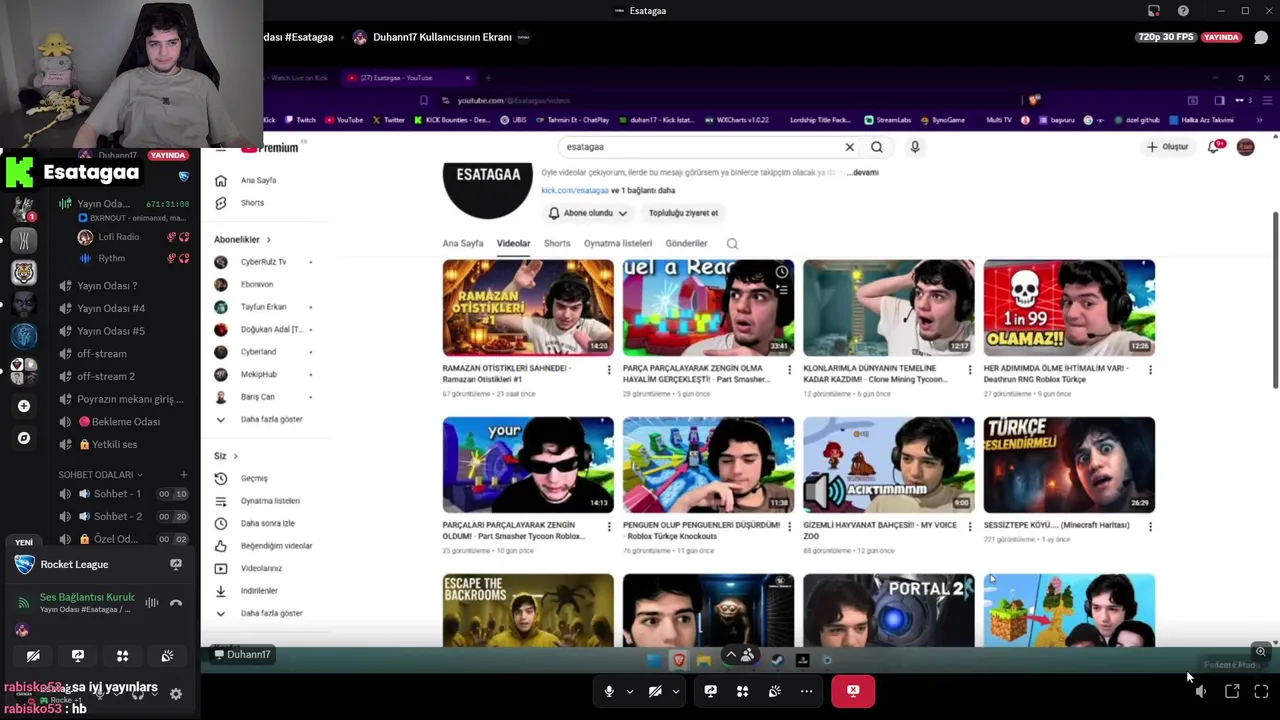Click the YouTube page vertical scrollbar
The image size is (1280, 720).
click(x=1275, y=300)
